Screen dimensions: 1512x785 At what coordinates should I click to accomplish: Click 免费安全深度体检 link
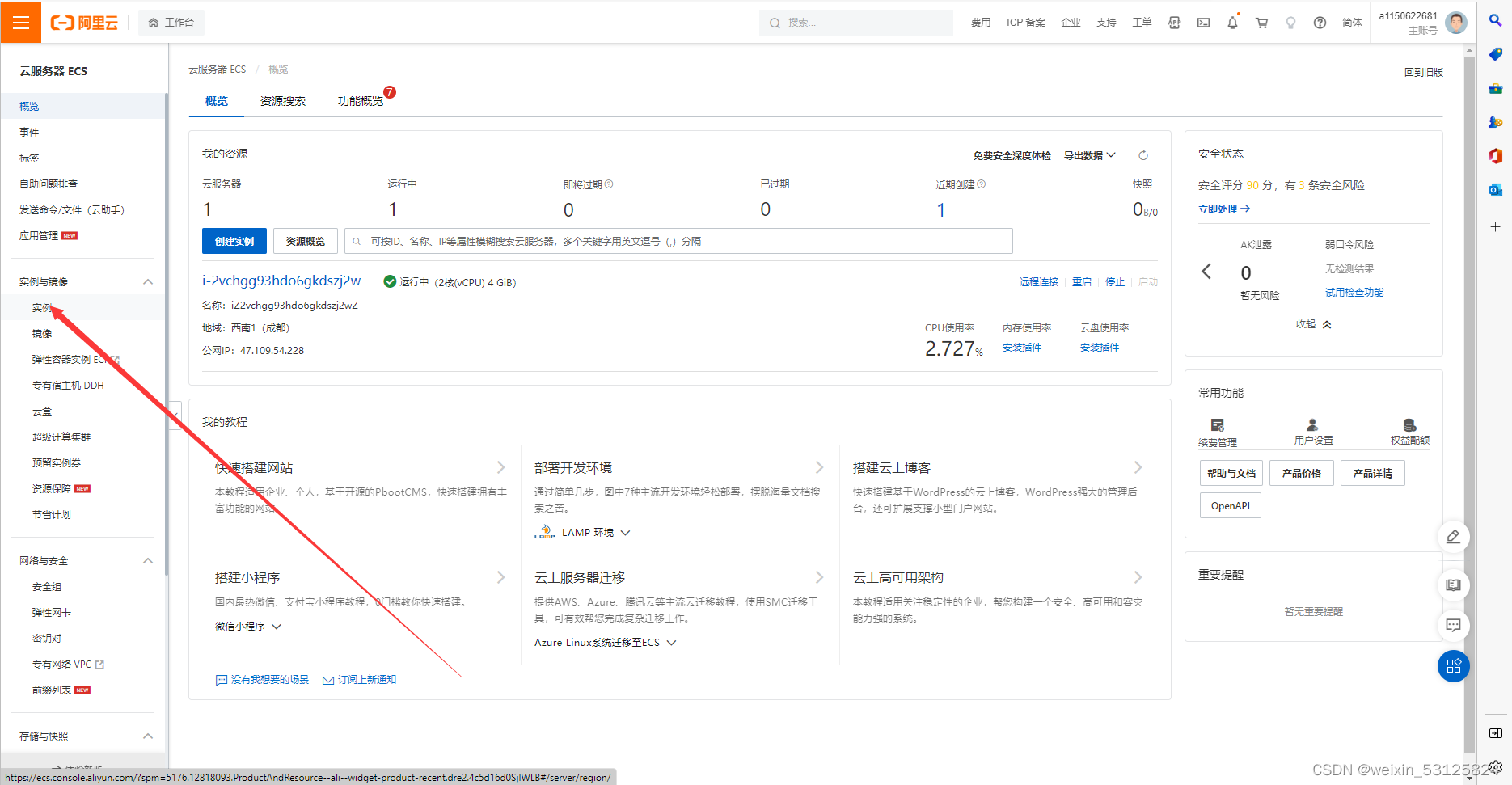pos(1012,155)
